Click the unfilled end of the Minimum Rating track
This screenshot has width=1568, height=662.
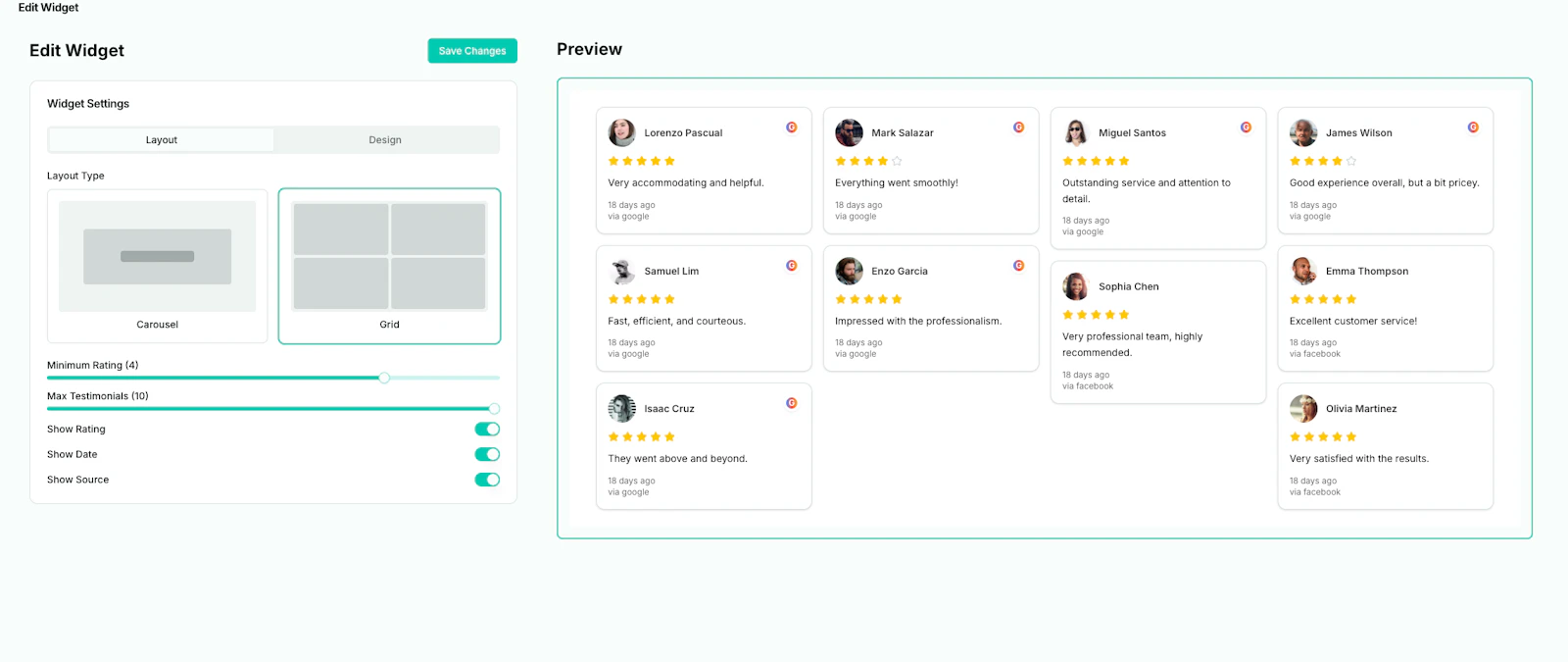[x=445, y=378]
